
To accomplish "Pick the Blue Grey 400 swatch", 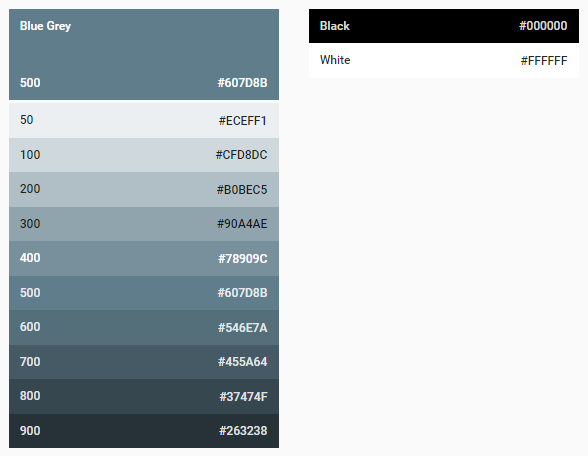I will (144, 258).
